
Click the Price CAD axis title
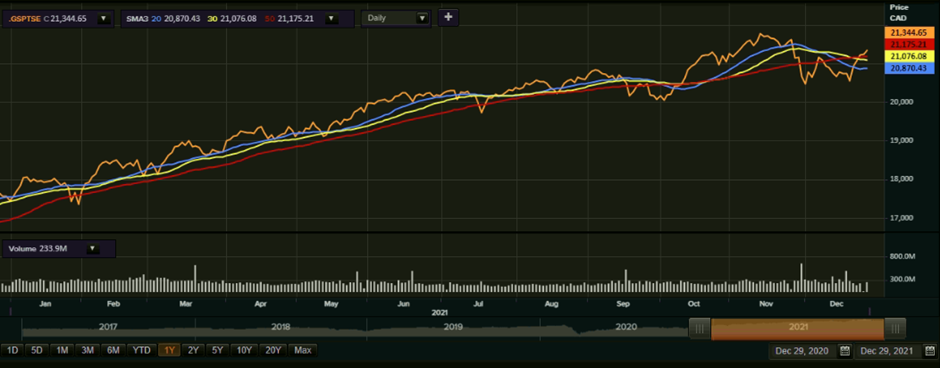click(899, 13)
